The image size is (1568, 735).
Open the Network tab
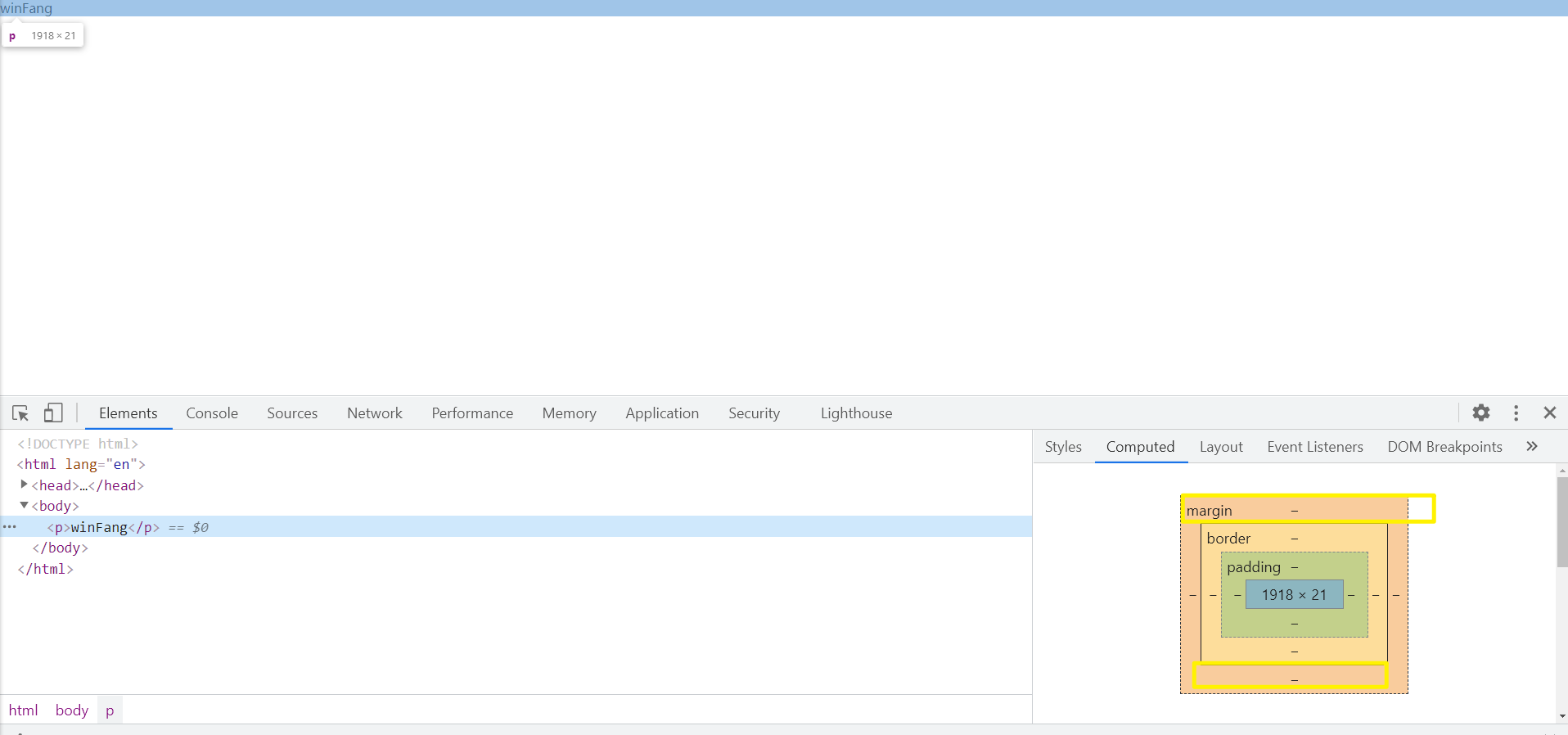(x=375, y=413)
